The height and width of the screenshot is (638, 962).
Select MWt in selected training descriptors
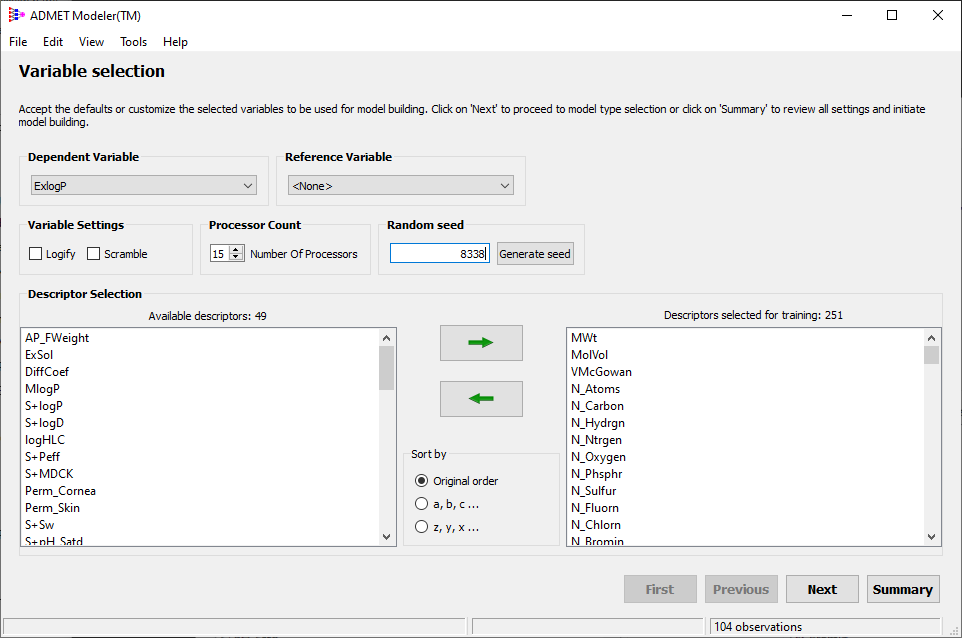point(584,338)
